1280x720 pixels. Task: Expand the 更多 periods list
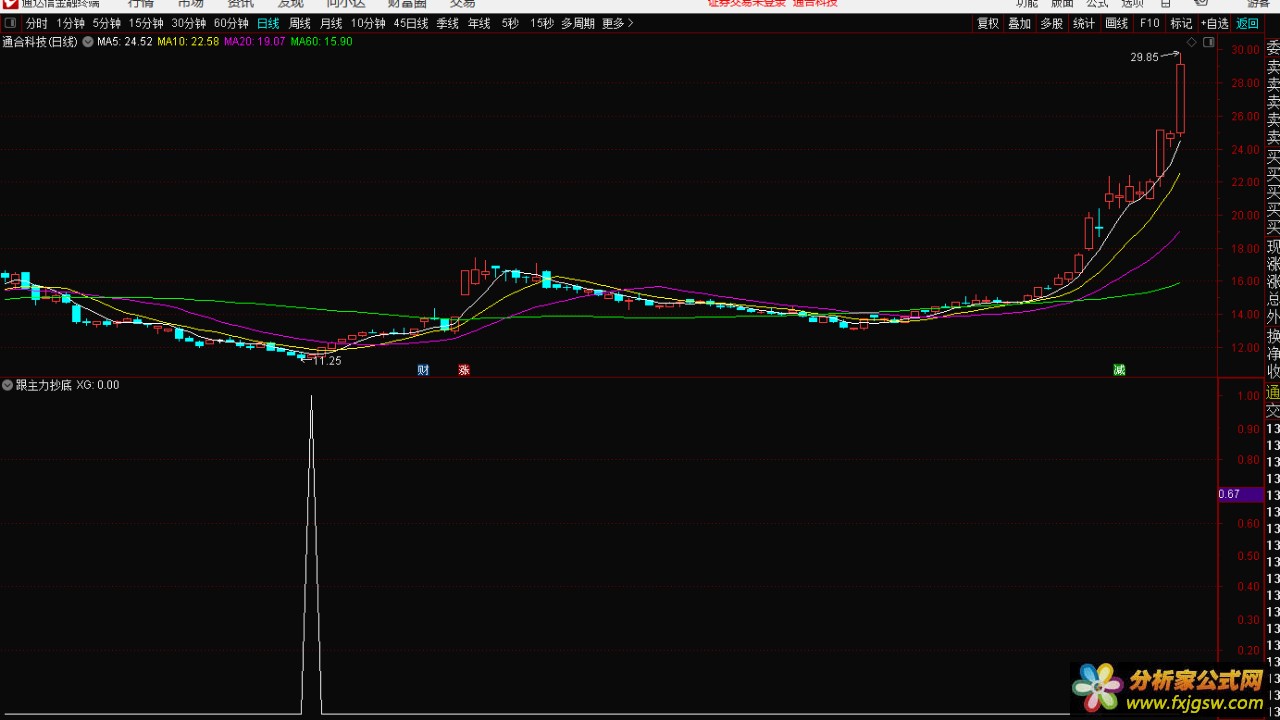(617, 23)
